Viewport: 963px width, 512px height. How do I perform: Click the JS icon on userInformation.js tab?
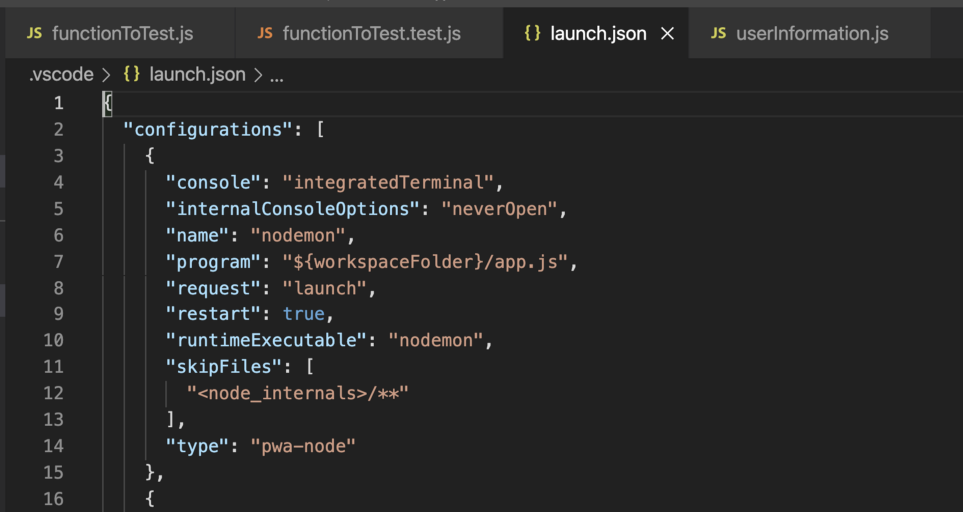click(x=718, y=34)
